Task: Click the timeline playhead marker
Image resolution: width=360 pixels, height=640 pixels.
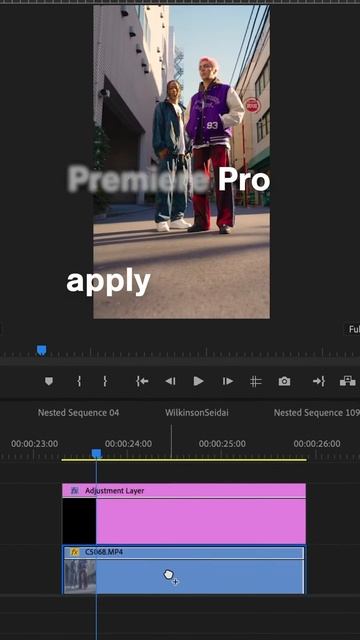Action: [96, 453]
